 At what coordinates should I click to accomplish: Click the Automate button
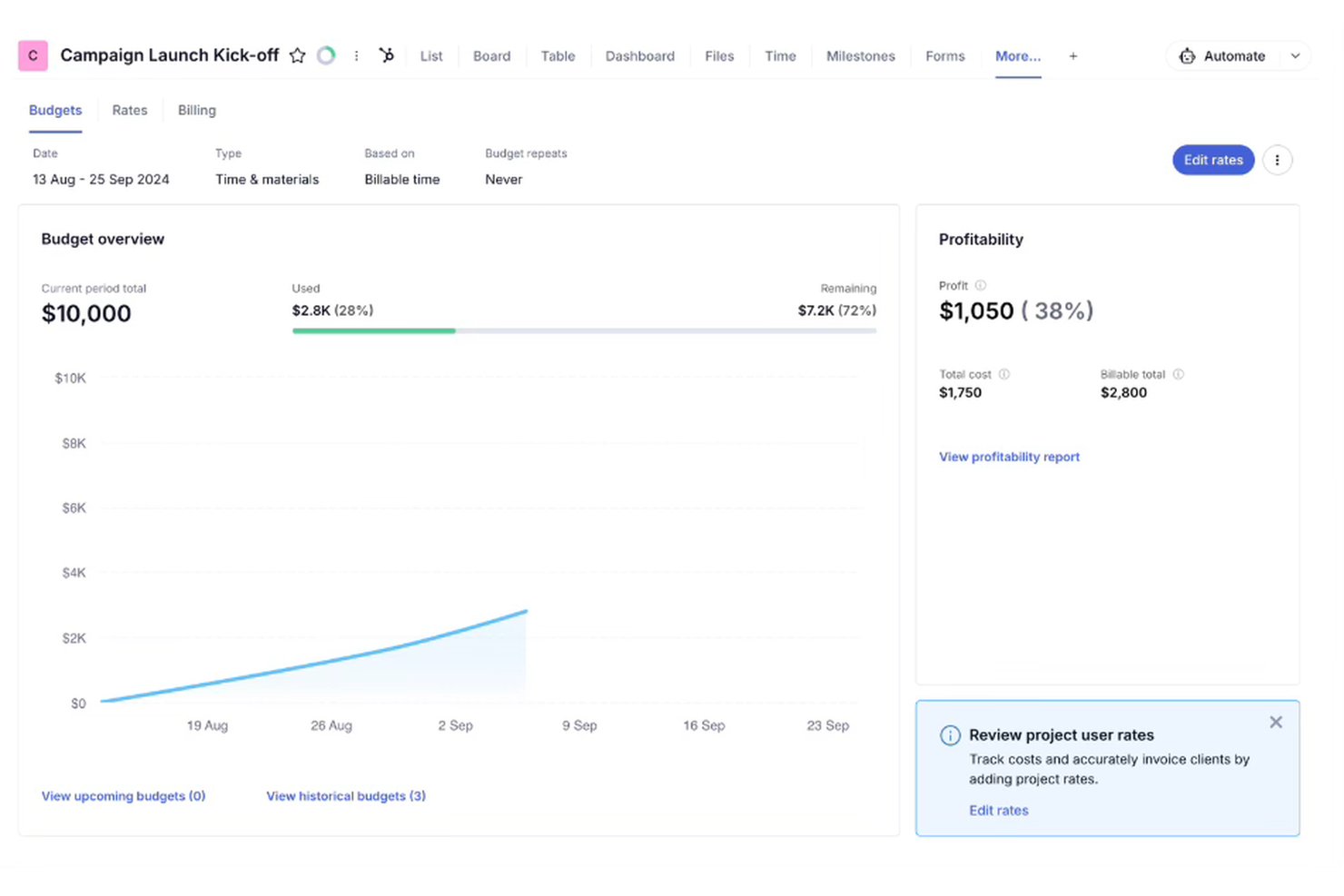(x=1223, y=56)
